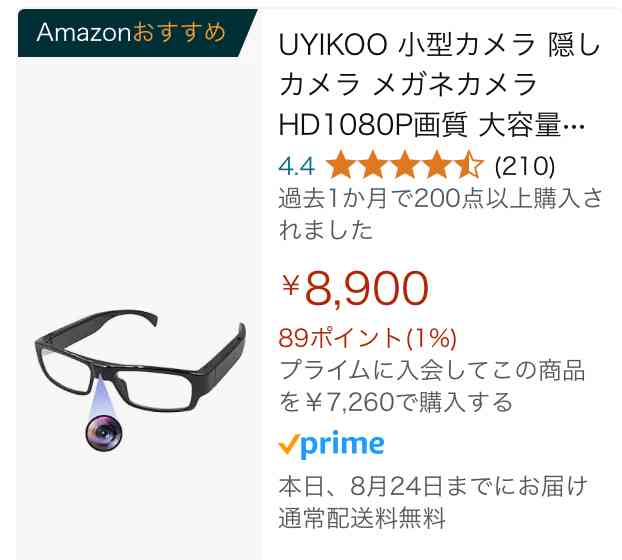This screenshot has height=560, width=622.
Task: Click the 89ポイント(1%) points text
Action: 368,338
